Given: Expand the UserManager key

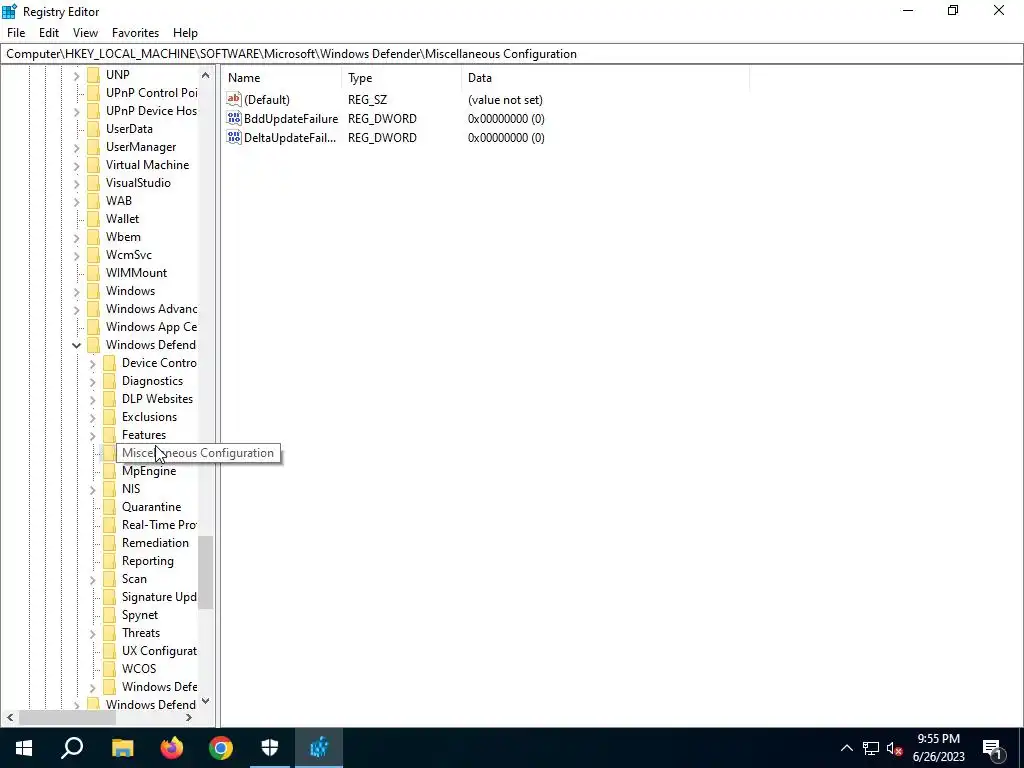Looking at the screenshot, I should tap(76, 147).
